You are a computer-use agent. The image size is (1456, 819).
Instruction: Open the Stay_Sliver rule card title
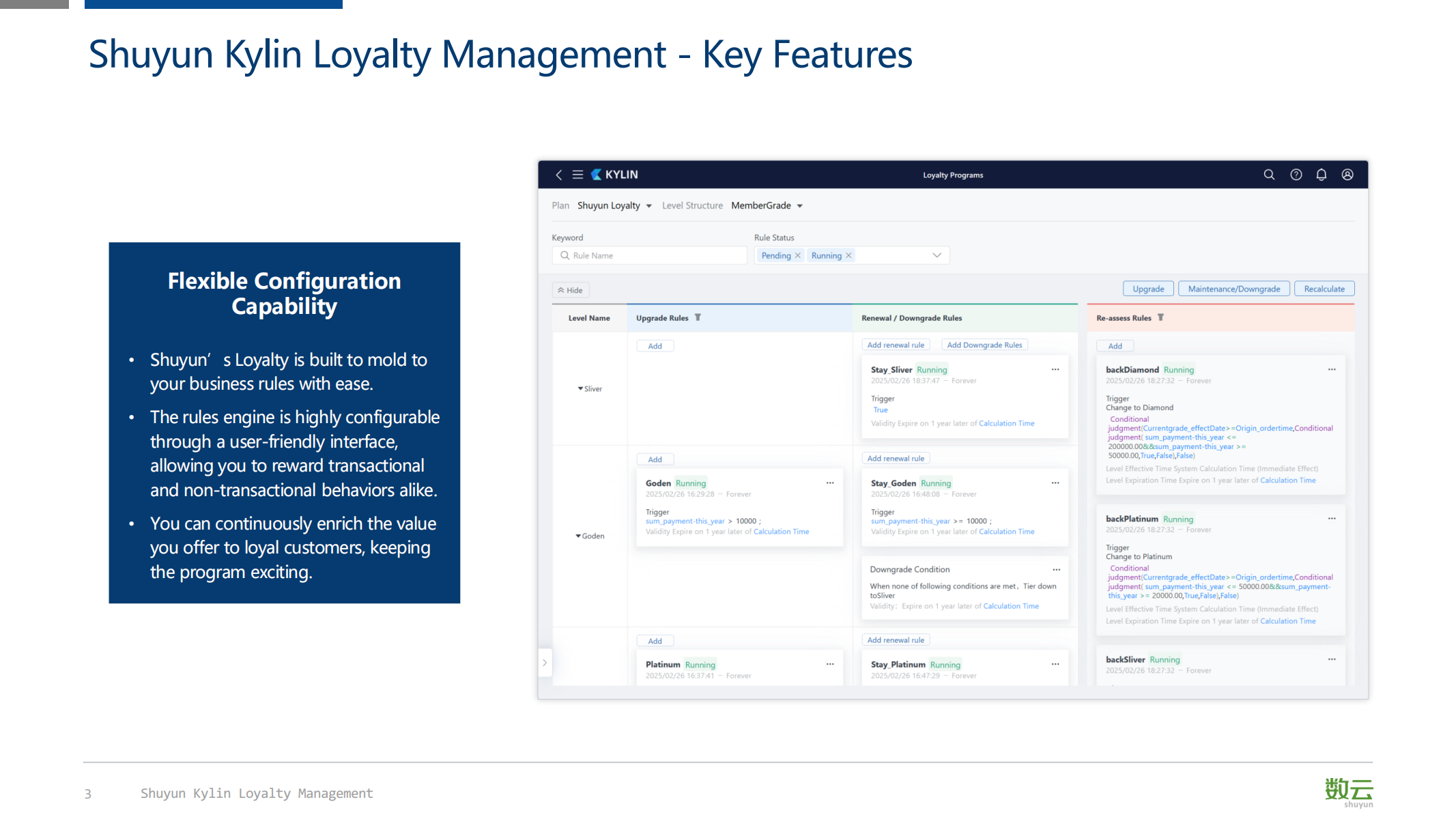[891, 370]
